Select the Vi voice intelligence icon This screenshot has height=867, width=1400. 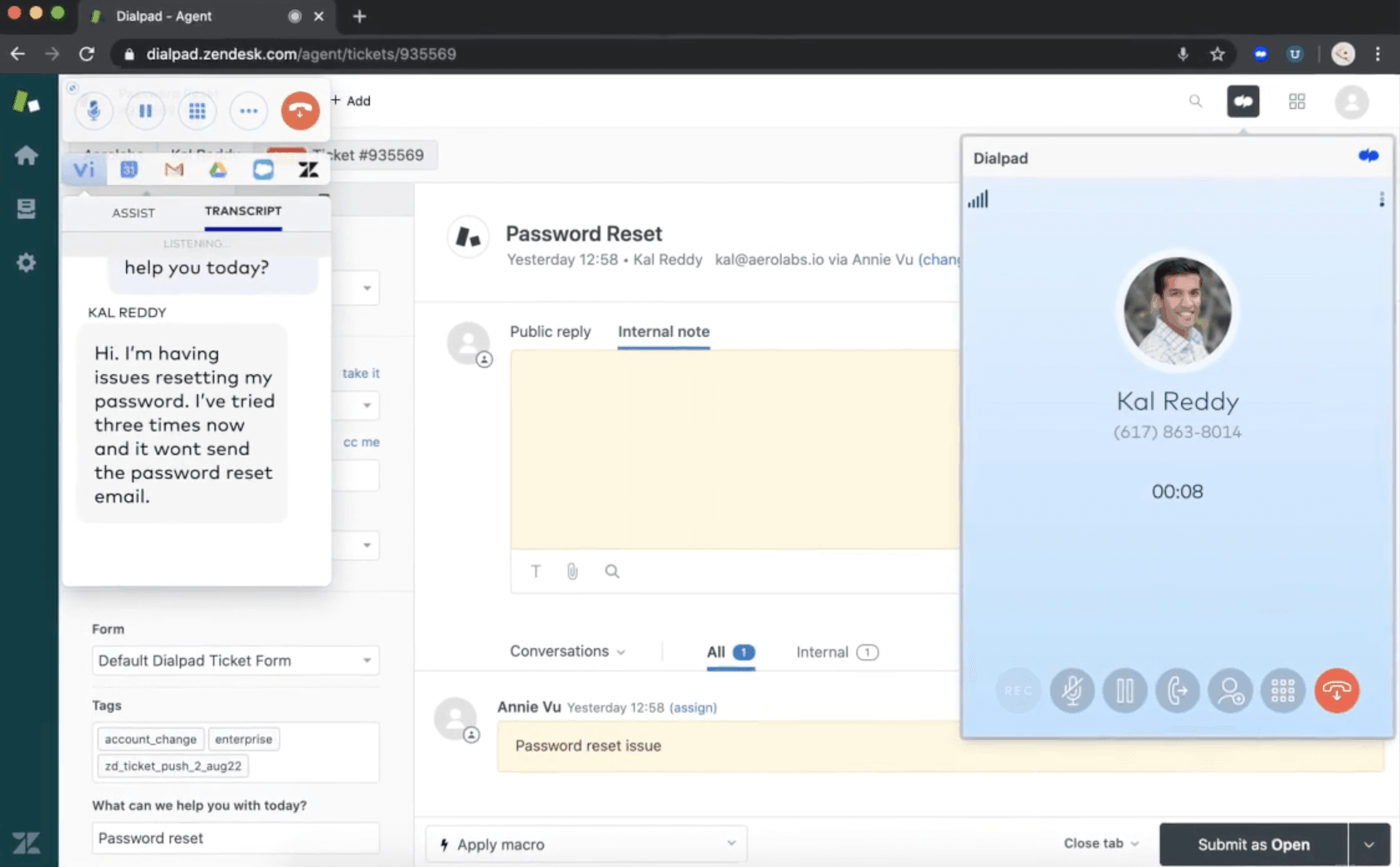point(84,170)
